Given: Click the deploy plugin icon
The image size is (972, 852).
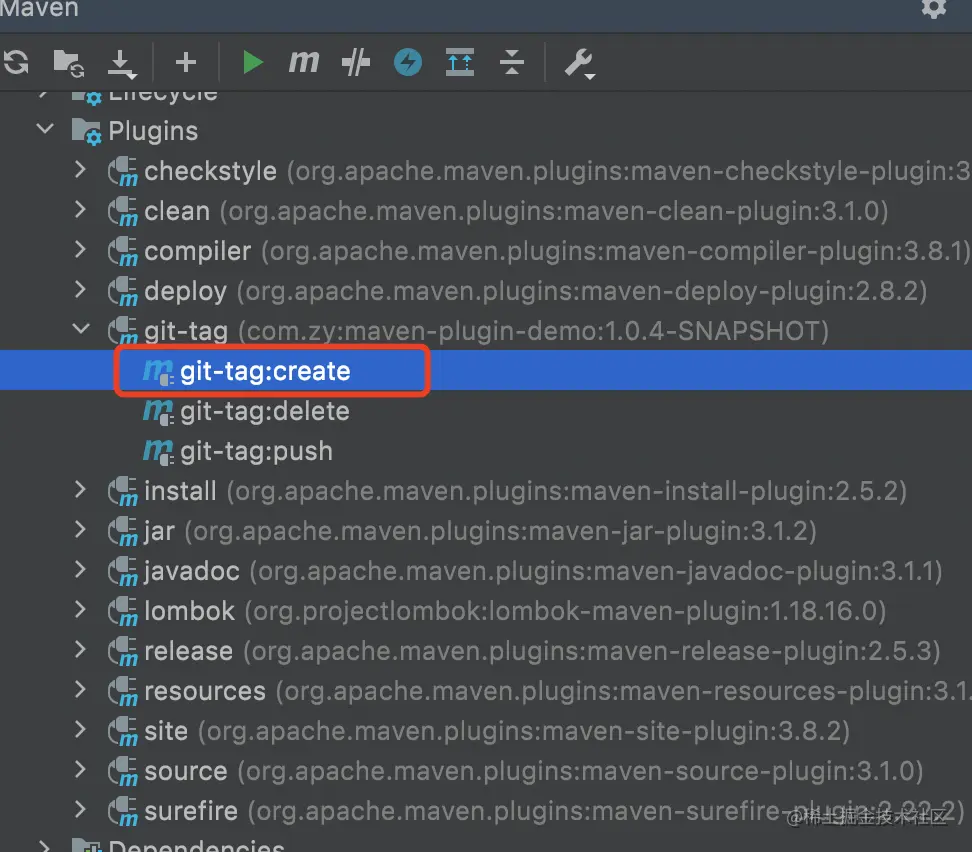Looking at the screenshot, I should 123,291.
